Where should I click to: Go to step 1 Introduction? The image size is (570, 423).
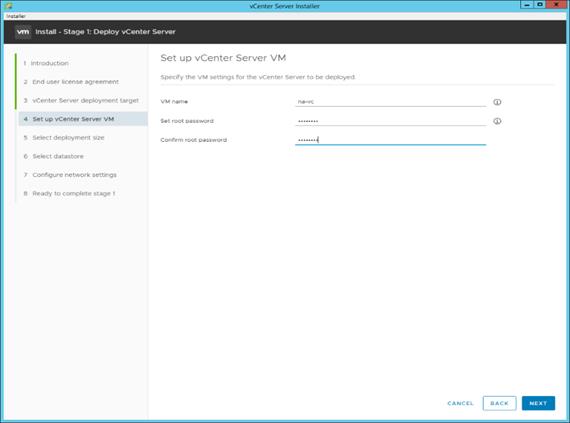coord(46,63)
